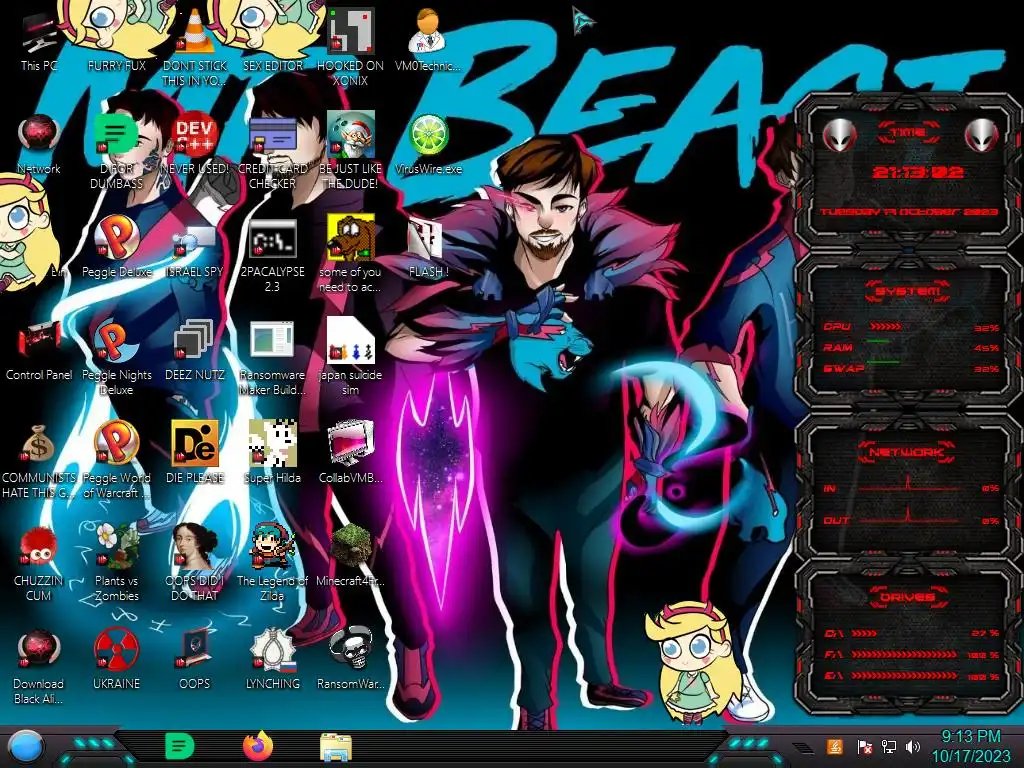Select the COMMUNISTS HATE THIS money bag icon
The width and height of the screenshot is (1024, 768).
pyautogui.click(x=38, y=444)
